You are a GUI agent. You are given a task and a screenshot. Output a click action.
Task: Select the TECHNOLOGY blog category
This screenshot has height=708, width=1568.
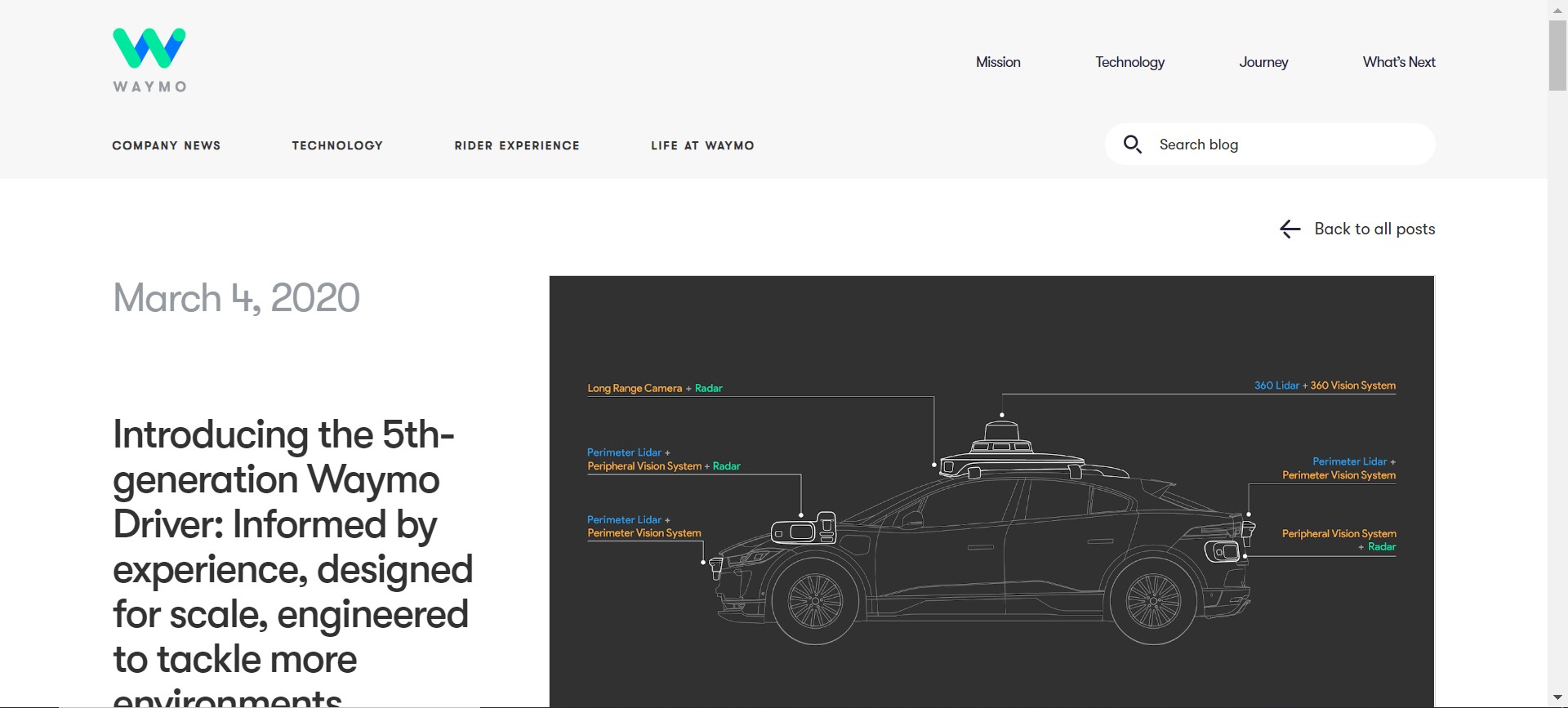(x=337, y=145)
